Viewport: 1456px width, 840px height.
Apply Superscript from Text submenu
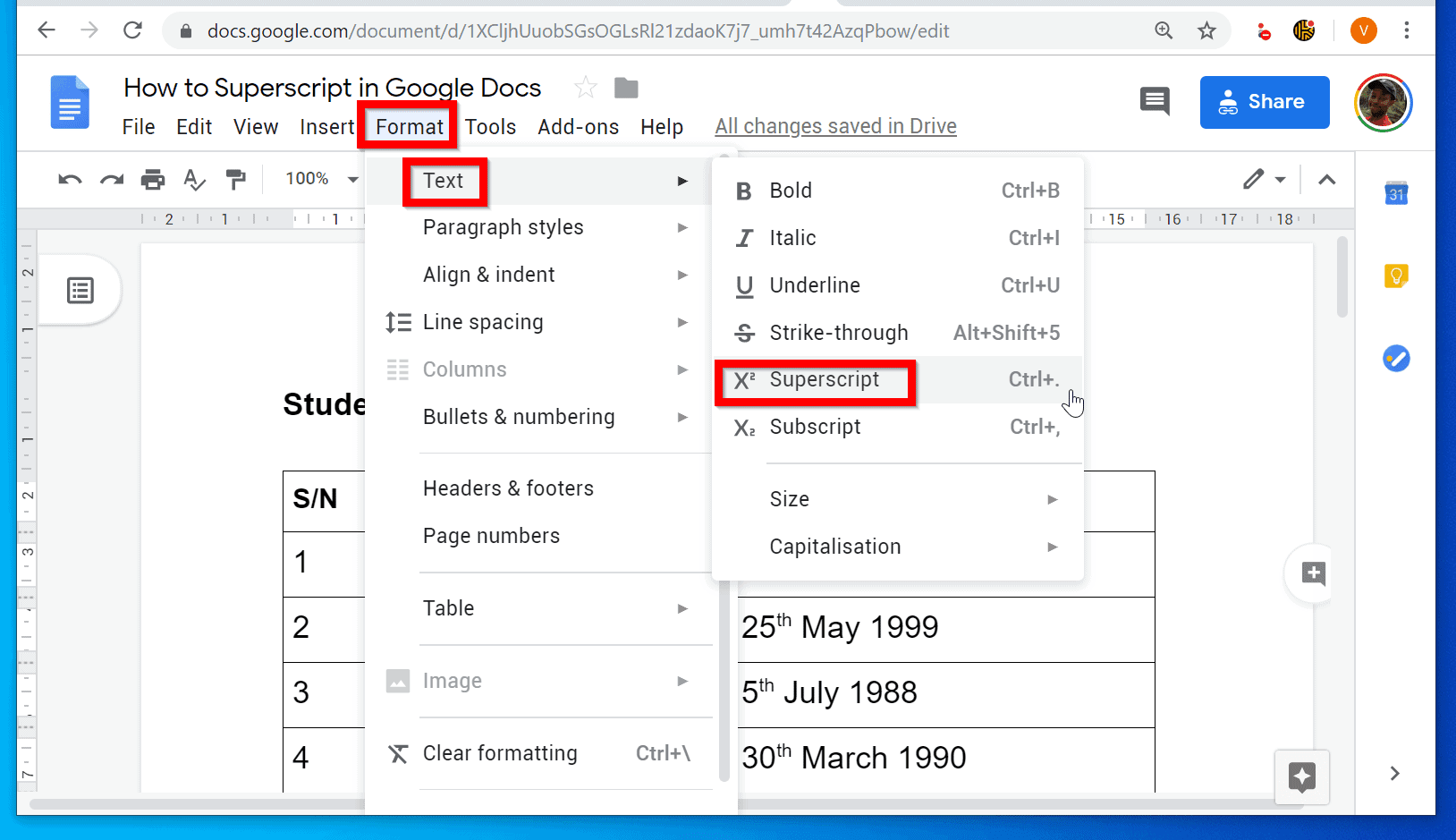pyautogui.click(x=898, y=380)
